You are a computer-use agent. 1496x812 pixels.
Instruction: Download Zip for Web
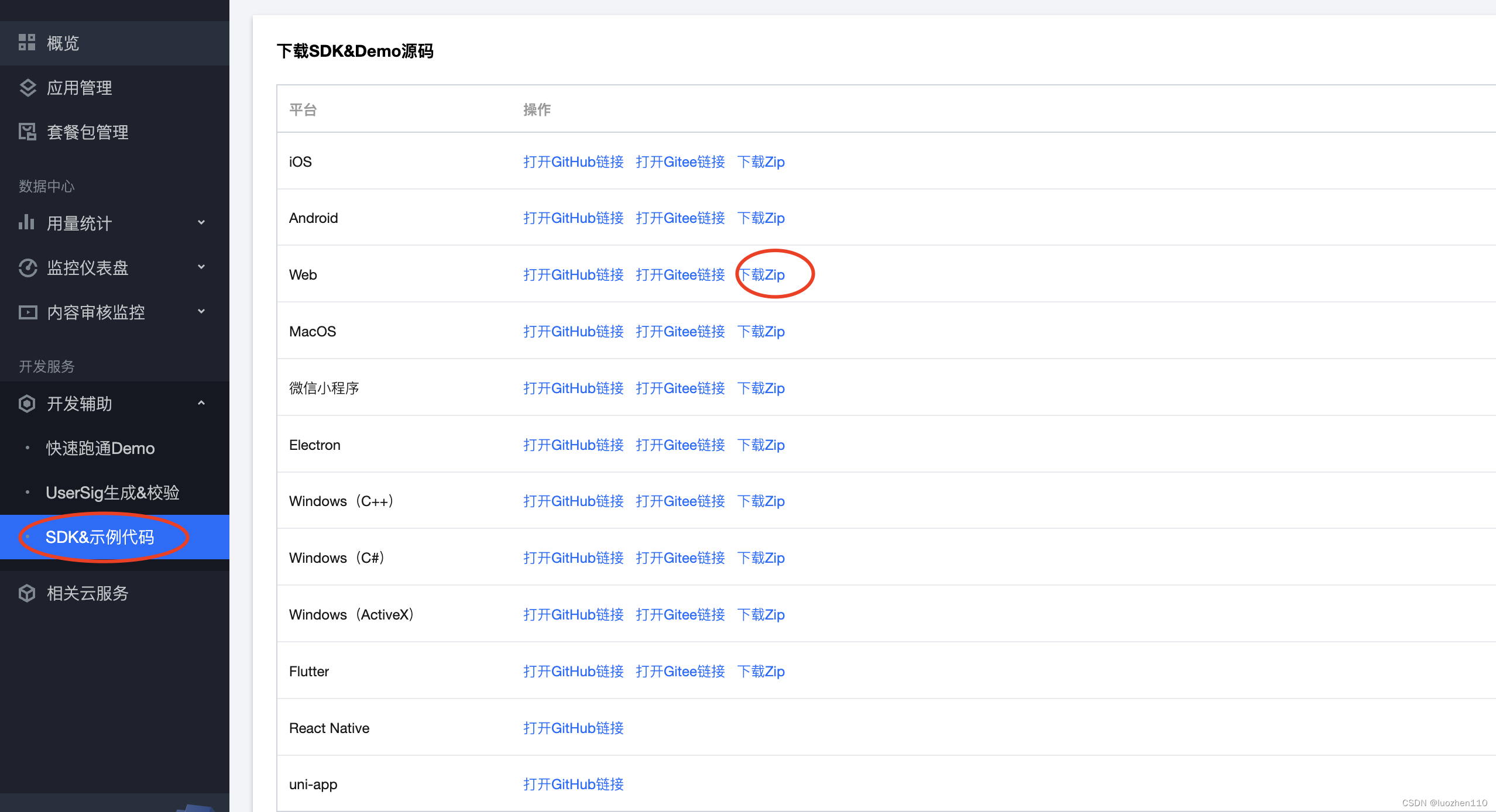761,275
